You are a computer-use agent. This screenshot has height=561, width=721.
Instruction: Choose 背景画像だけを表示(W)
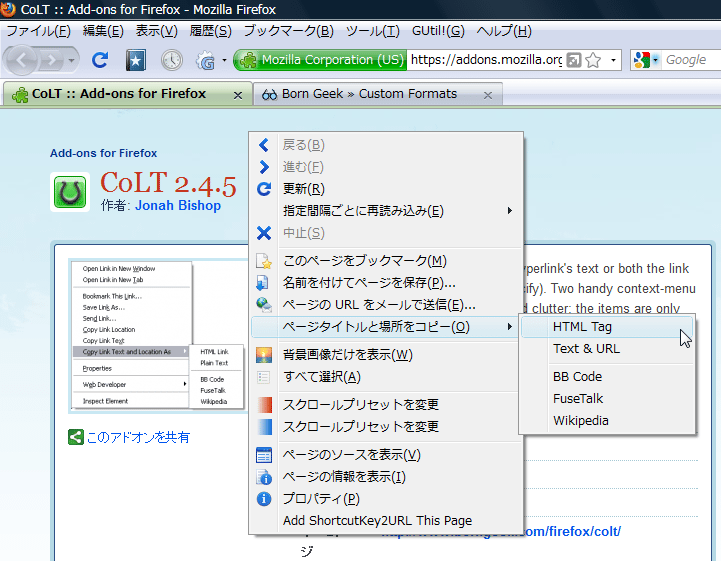tap(385, 355)
